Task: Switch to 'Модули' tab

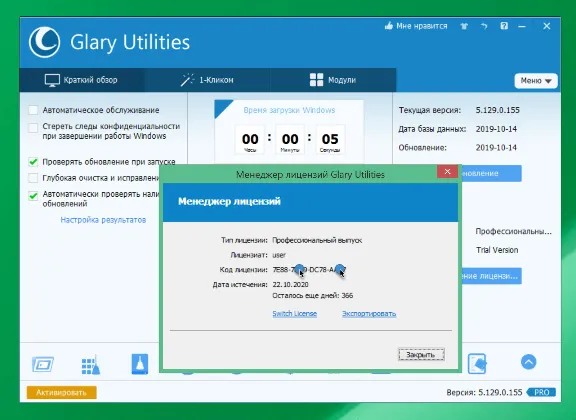Action: [333, 80]
